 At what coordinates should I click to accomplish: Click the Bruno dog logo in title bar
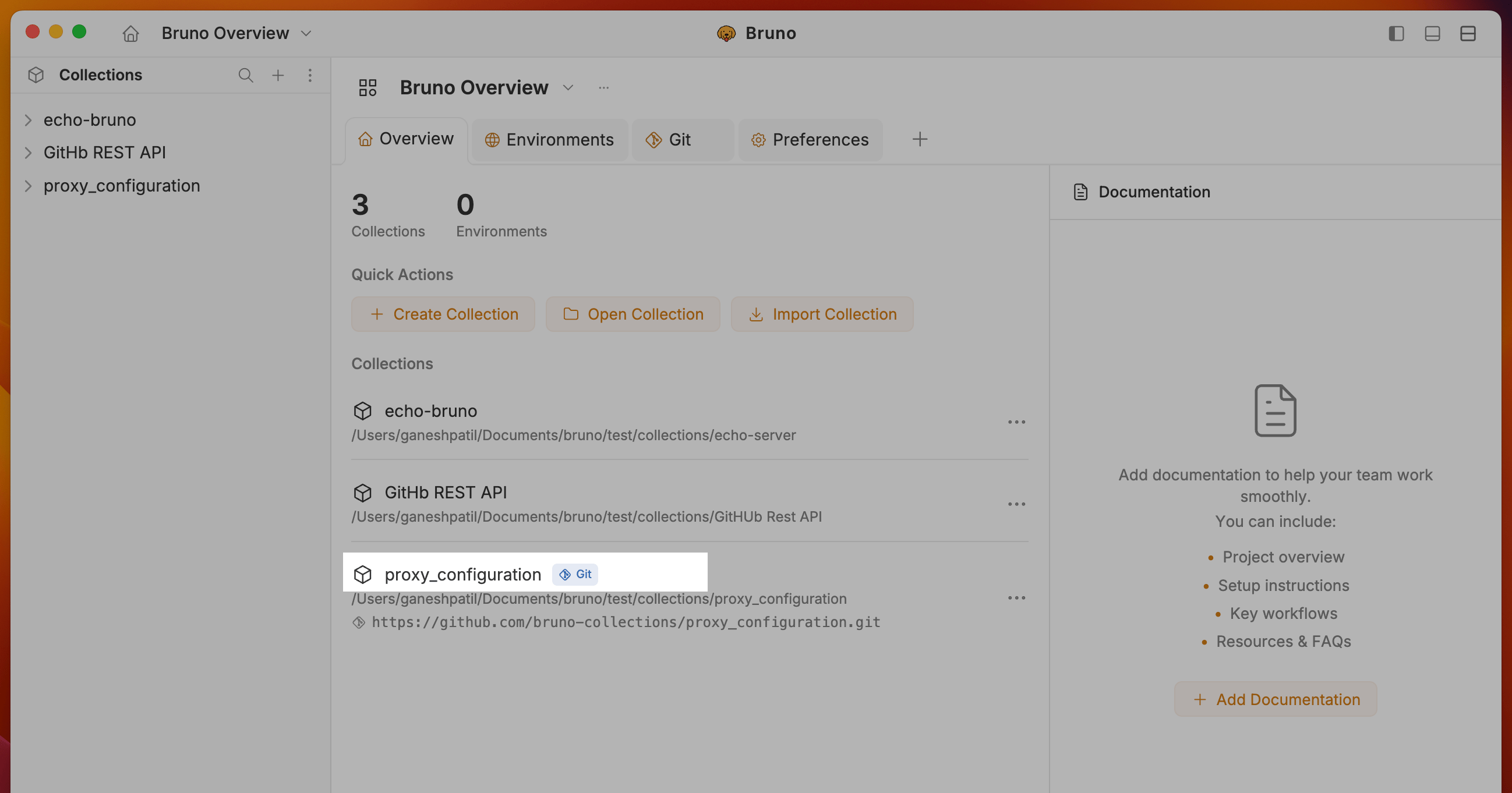(x=726, y=33)
